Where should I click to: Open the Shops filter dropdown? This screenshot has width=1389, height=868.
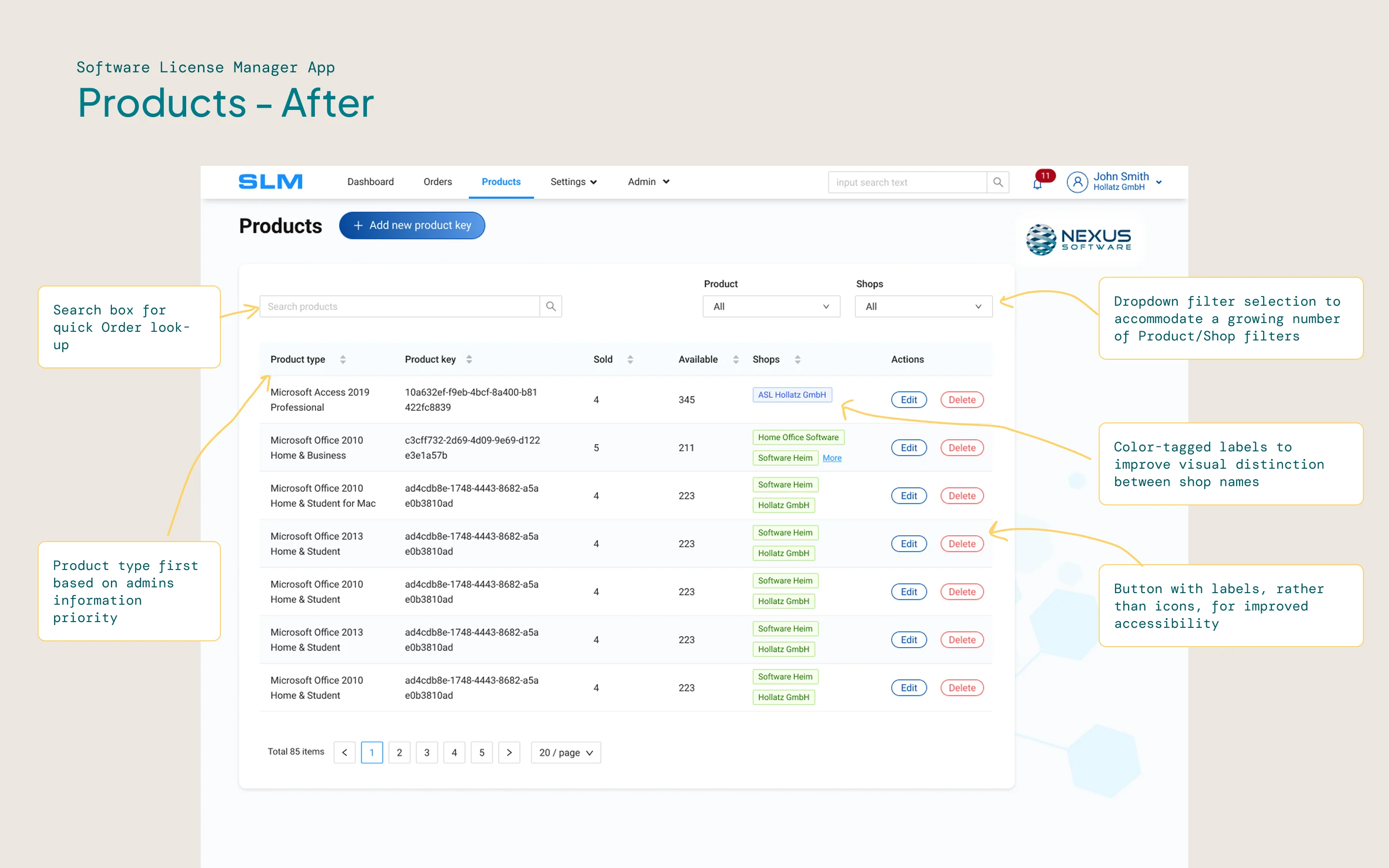click(923, 307)
